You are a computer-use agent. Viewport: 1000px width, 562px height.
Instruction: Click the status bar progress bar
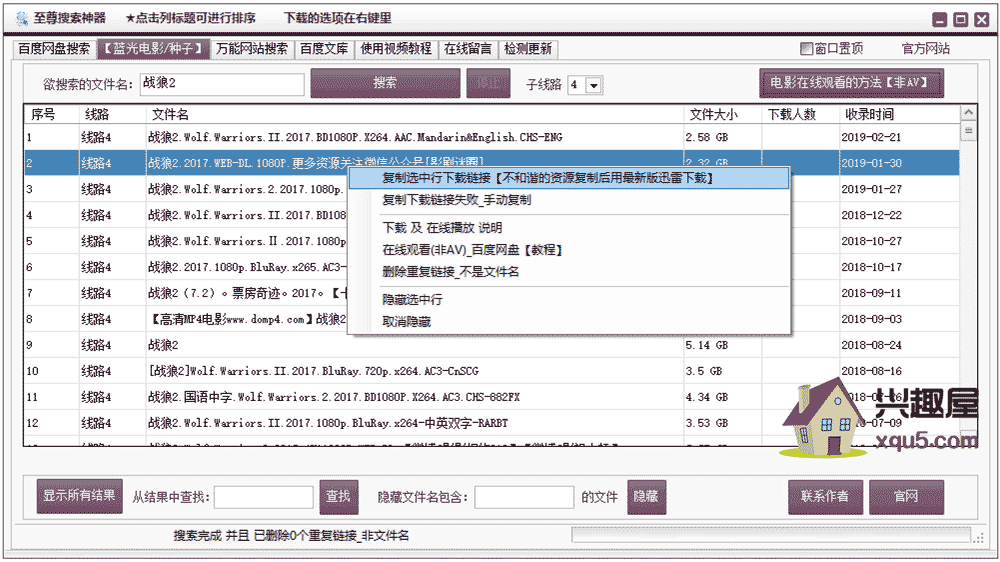point(771,535)
